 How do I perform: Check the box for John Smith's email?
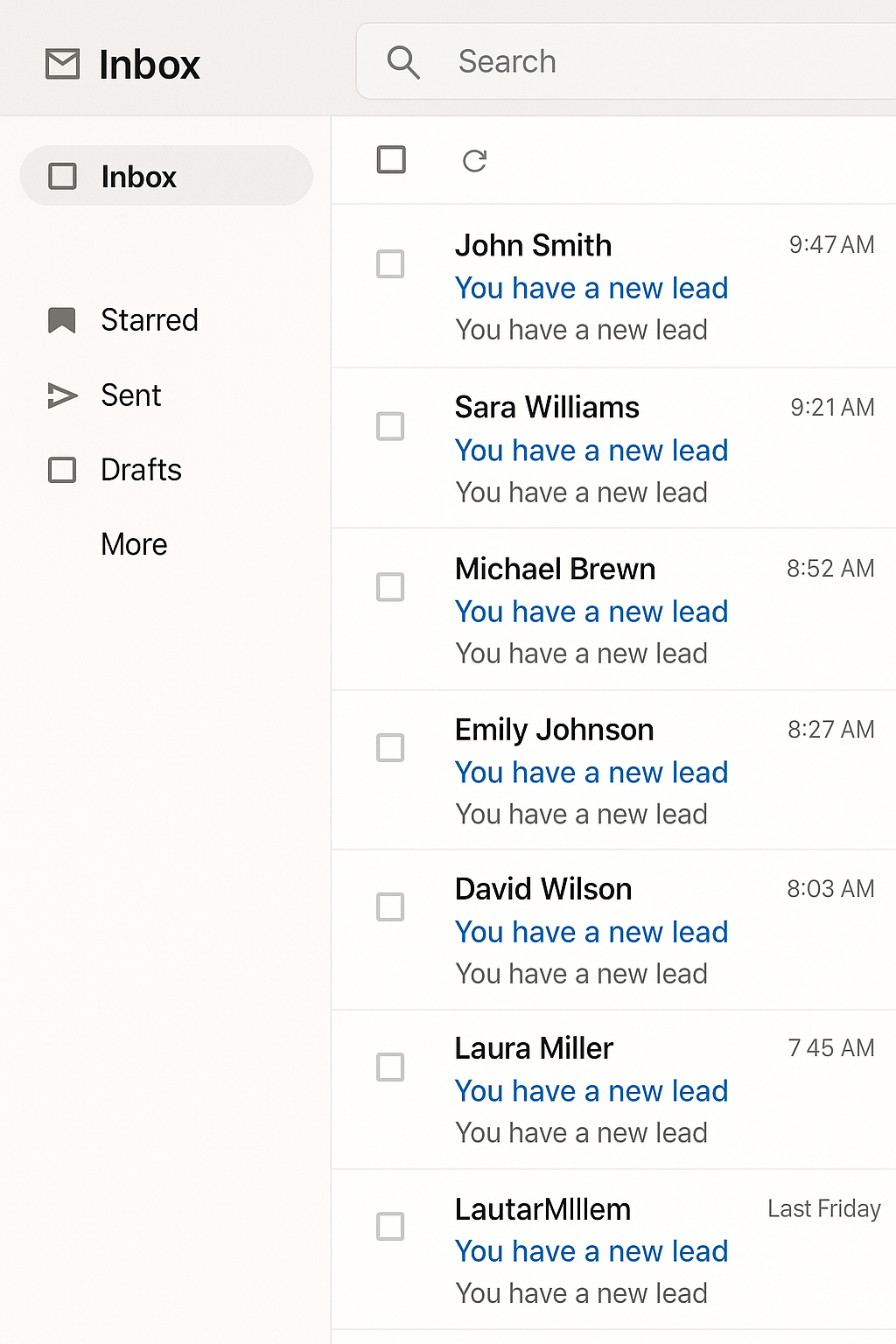pyautogui.click(x=390, y=263)
